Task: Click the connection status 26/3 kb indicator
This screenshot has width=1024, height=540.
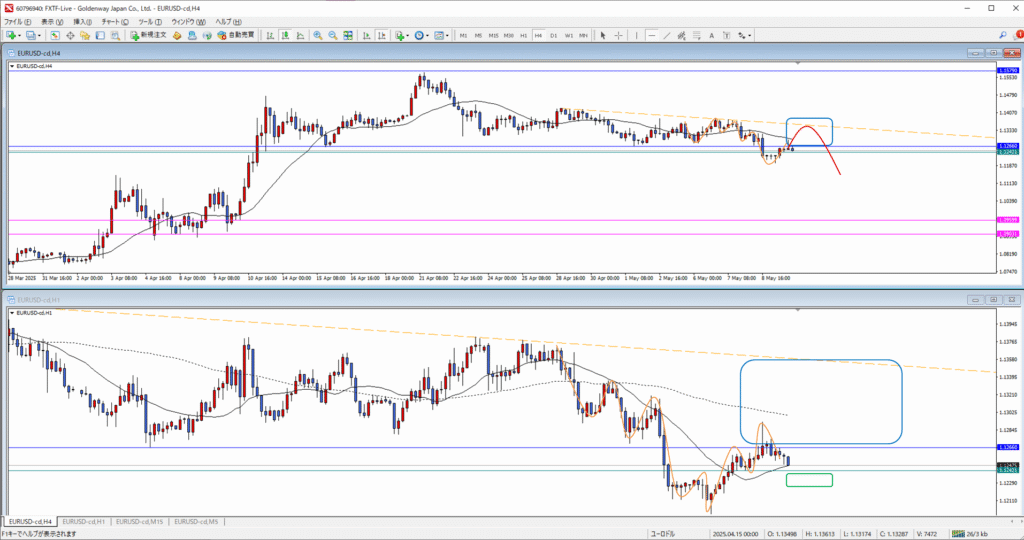Action: coord(970,534)
